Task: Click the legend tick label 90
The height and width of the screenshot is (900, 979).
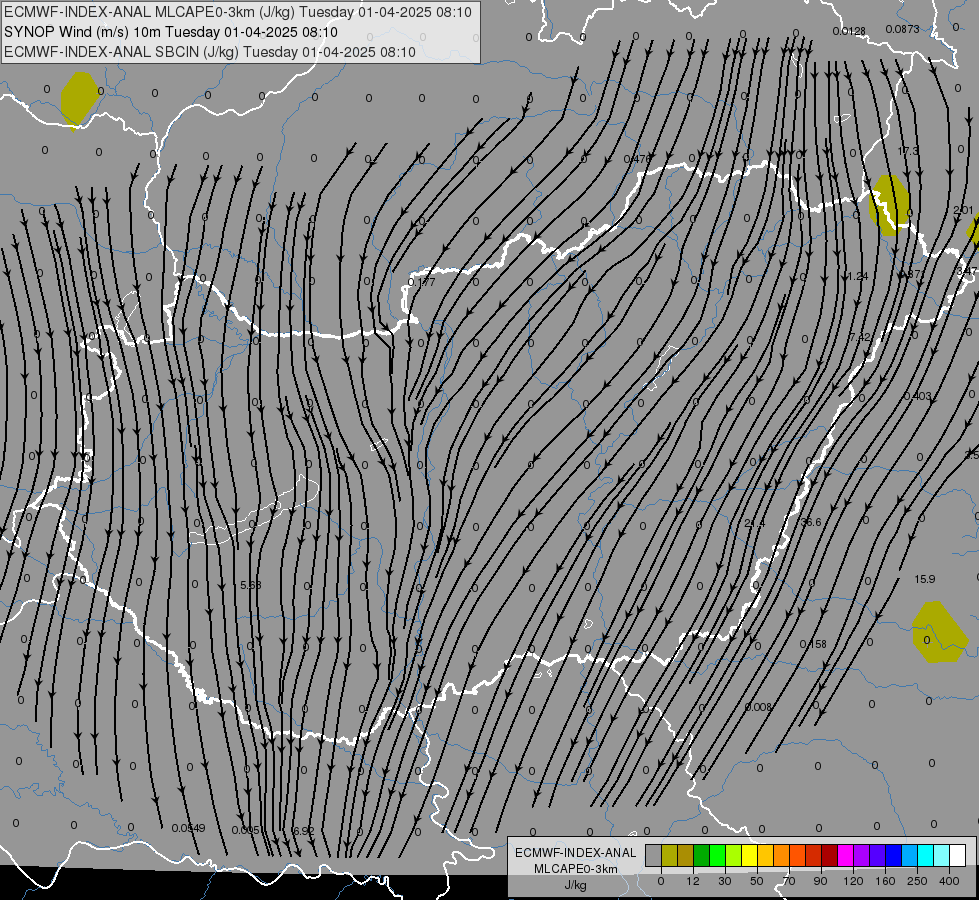Action: (x=821, y=881)
